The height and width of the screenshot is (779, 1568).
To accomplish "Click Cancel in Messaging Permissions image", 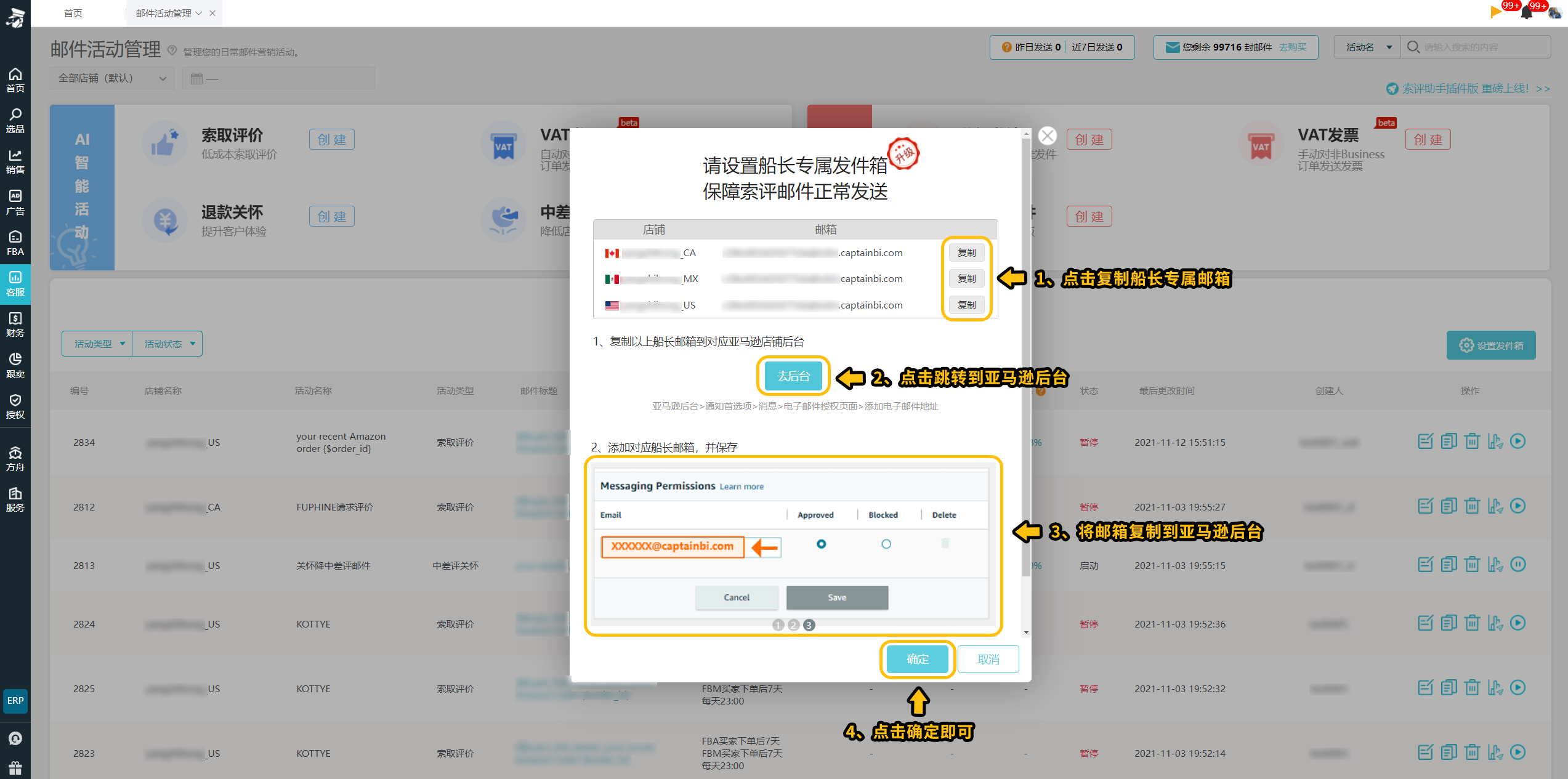I will coord(737,597).
